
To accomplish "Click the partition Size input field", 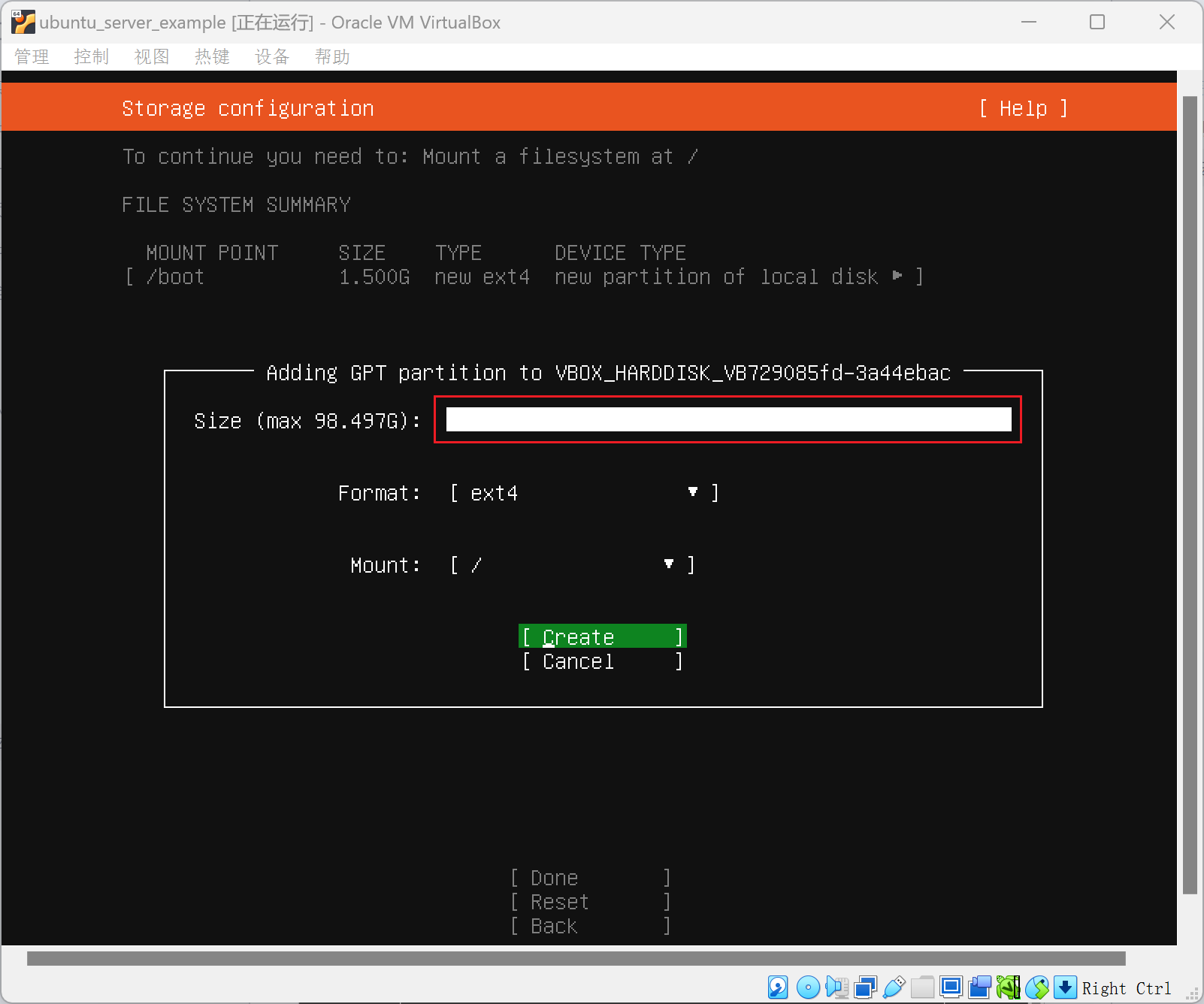I will pos(728,420).
